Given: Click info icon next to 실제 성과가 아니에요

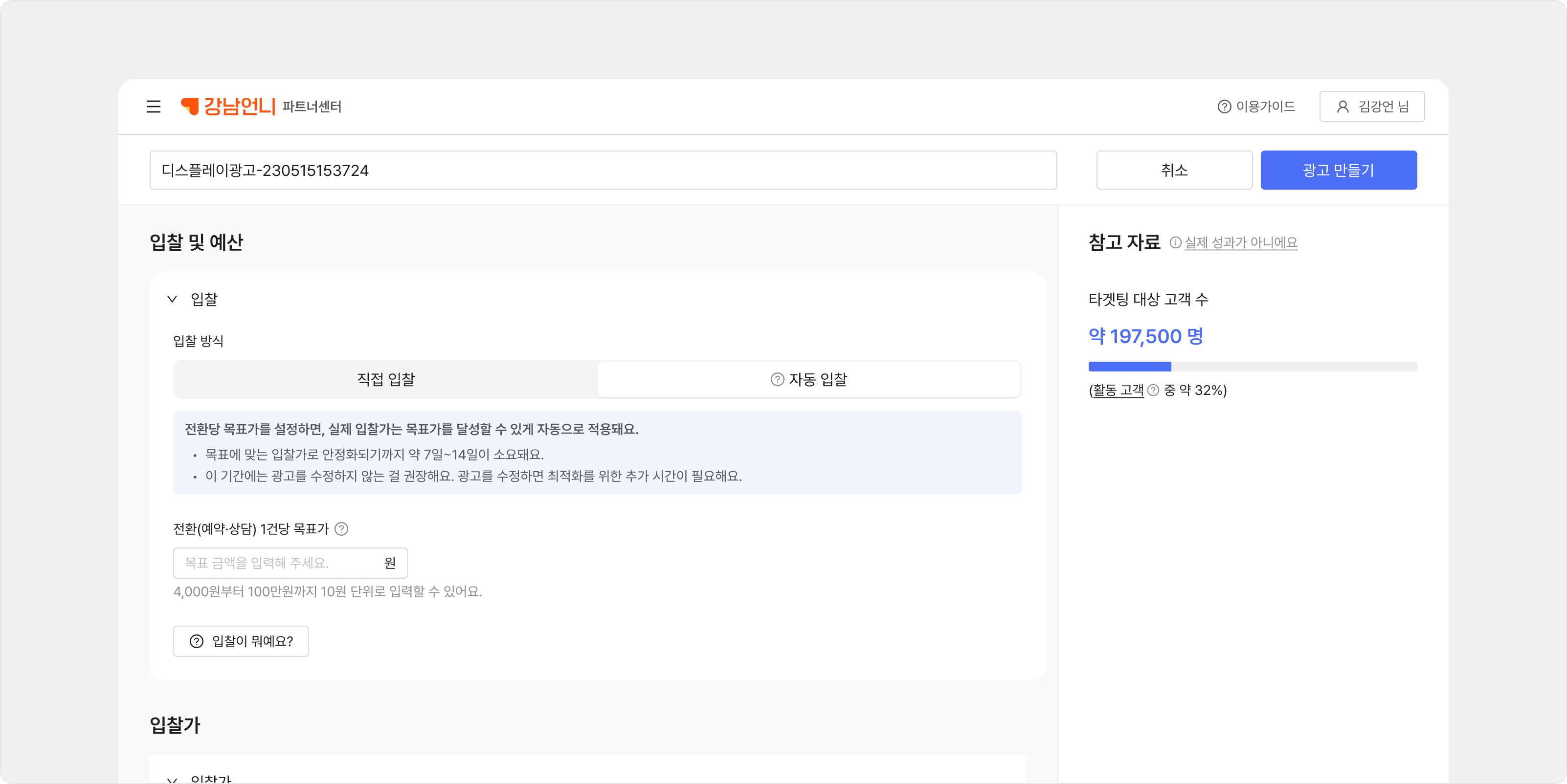Looking at the screenshot, I should pos(1175,242).
